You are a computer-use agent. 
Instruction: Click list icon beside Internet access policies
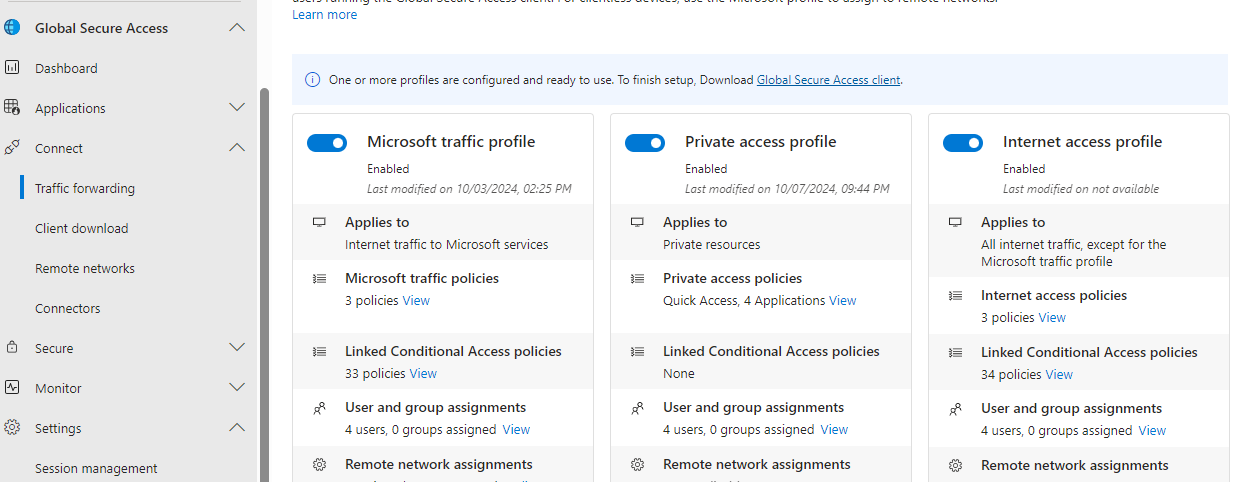click(955, 295)
